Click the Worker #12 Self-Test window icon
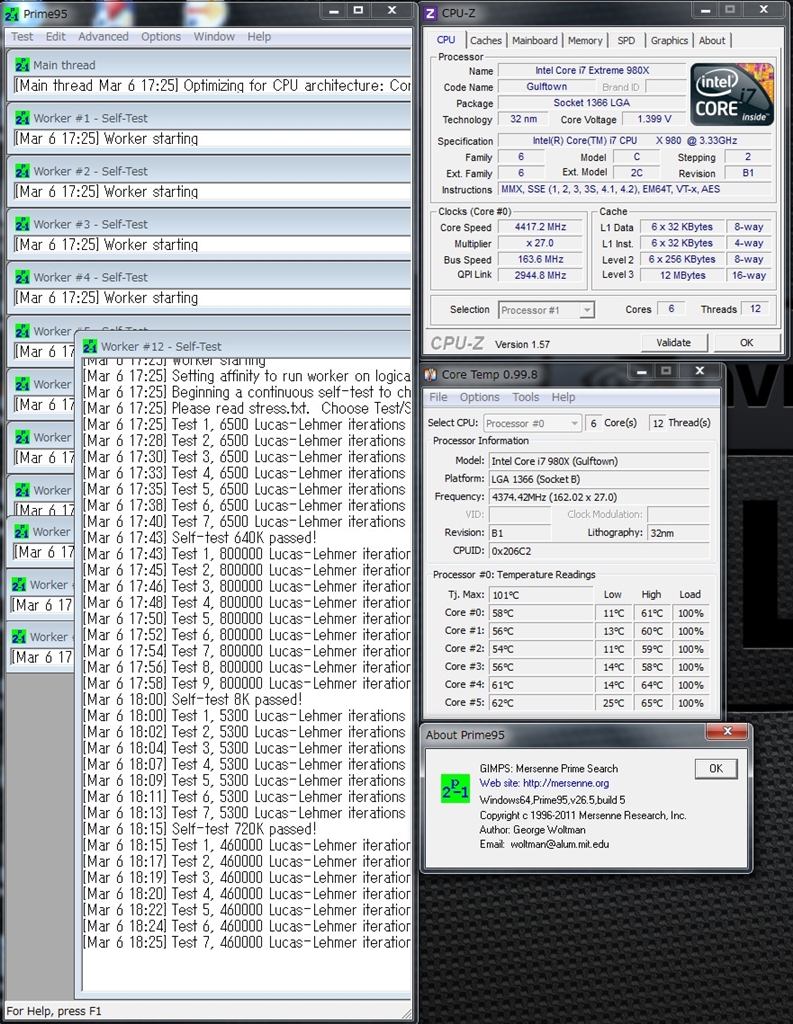The width and height of the screenshot is (793, 1024). (x=90, y=346)
